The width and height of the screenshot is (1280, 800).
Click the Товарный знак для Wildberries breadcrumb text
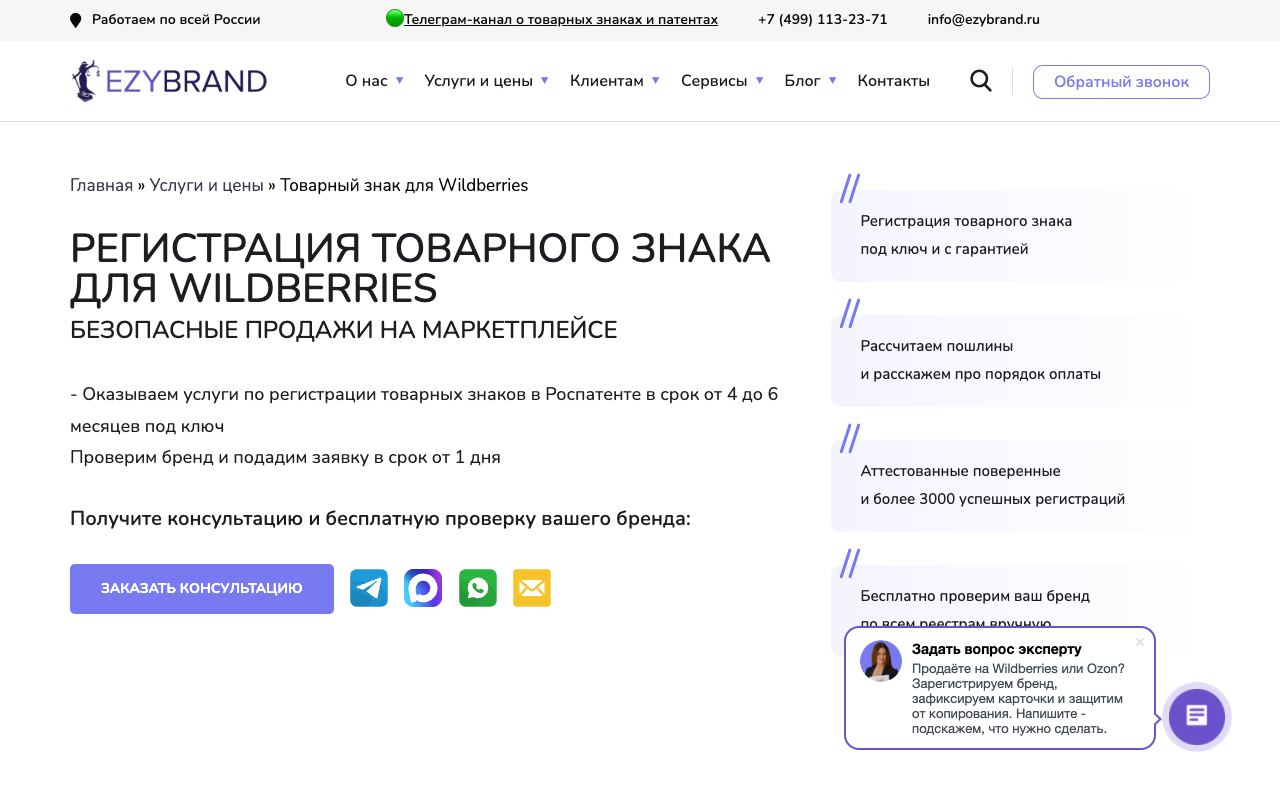404,185
